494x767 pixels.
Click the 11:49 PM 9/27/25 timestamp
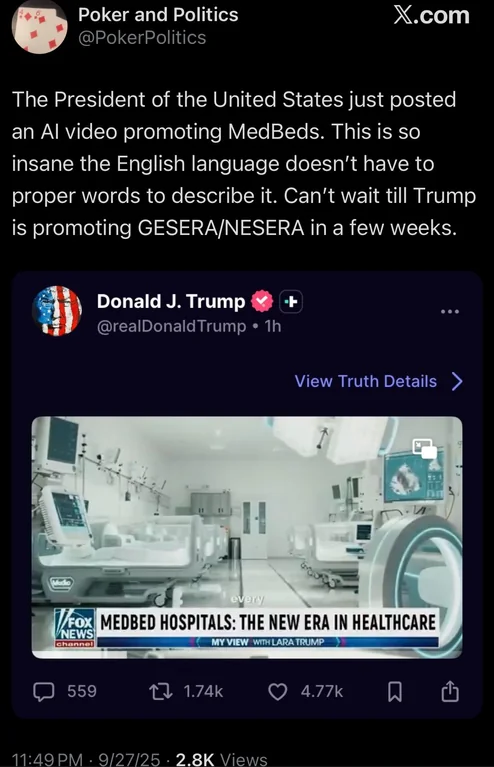coord(86,760)
